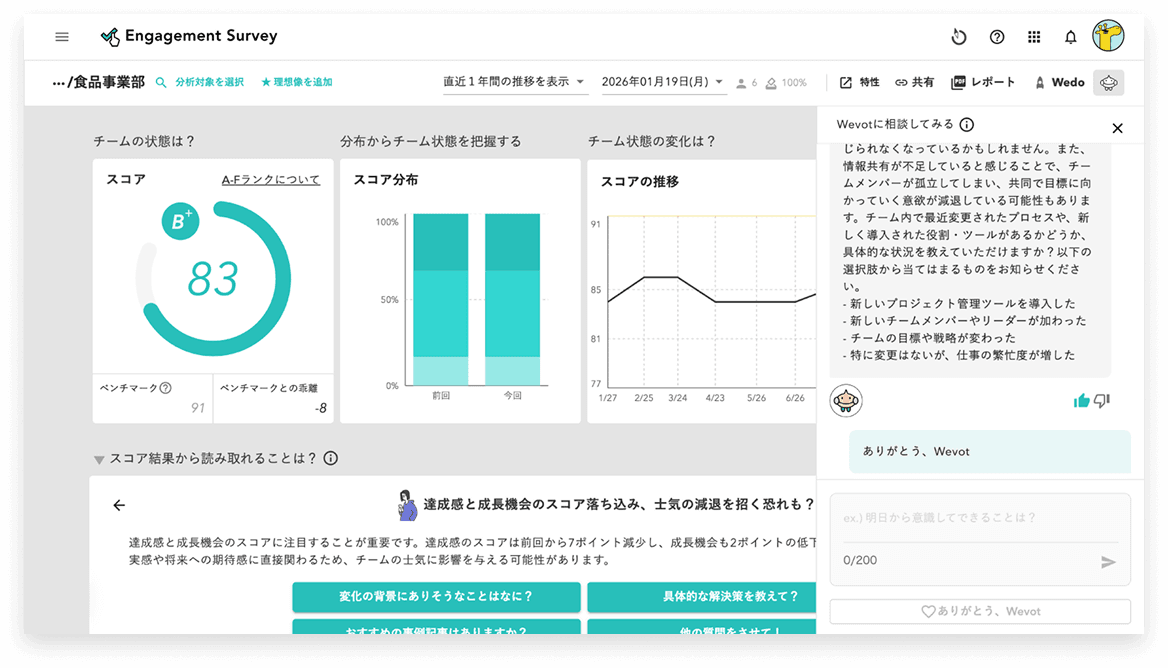
Task: Give thumbs up to Wevot's answer
Action: [x=1081, y=399]
